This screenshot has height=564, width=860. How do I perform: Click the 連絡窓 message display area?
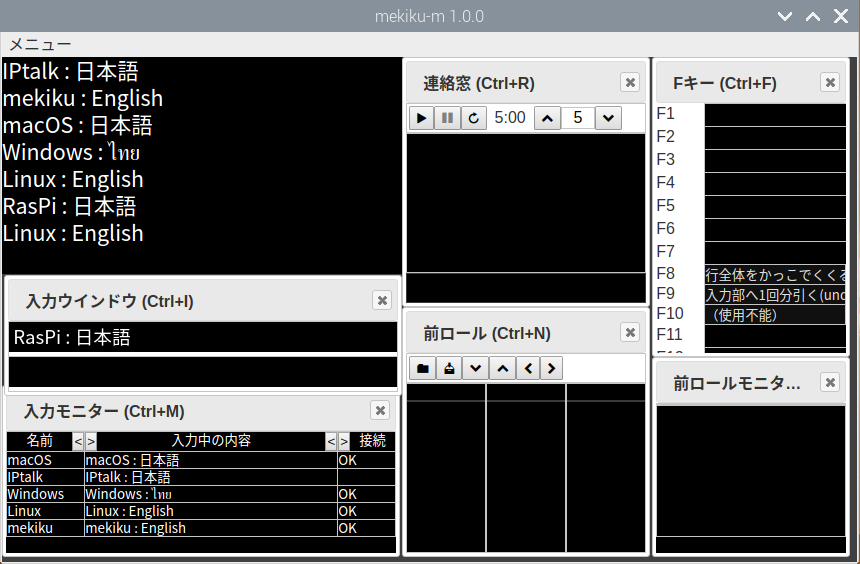526,203
